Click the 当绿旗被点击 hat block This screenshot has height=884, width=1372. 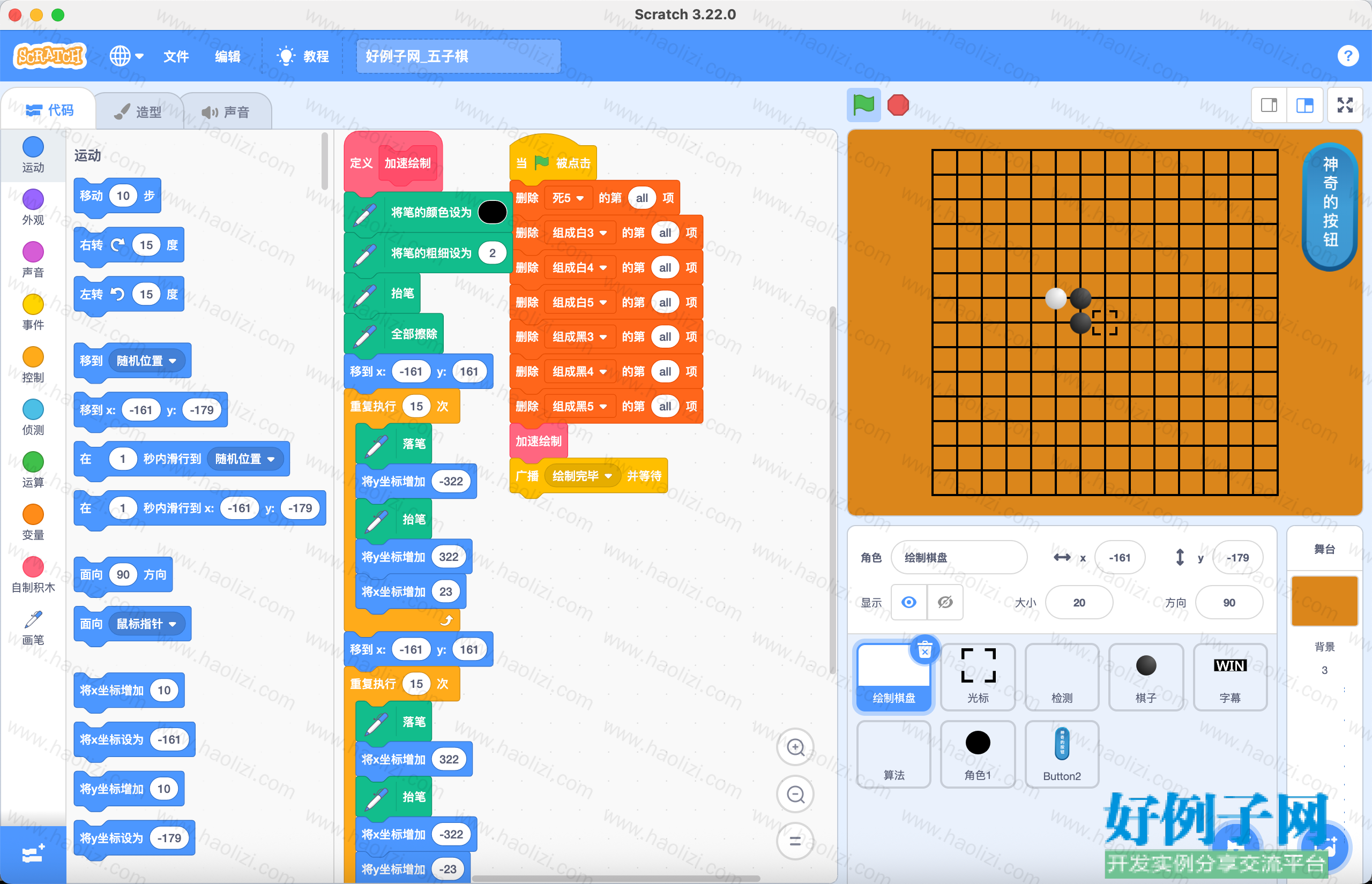tap(553, 160)
